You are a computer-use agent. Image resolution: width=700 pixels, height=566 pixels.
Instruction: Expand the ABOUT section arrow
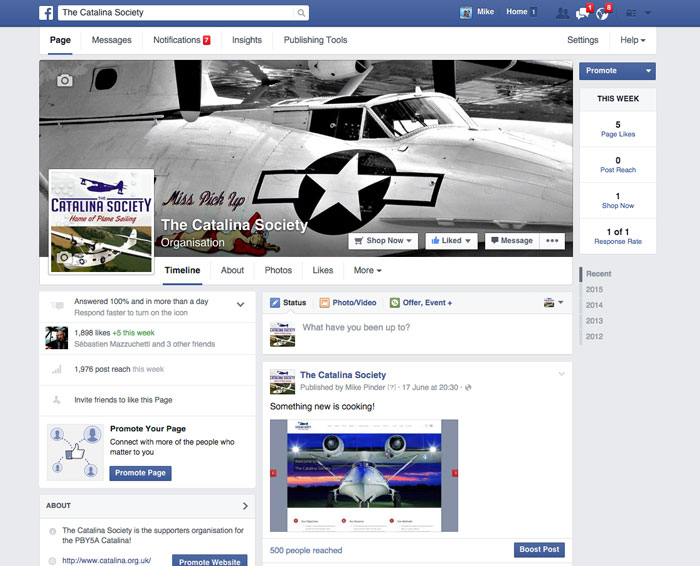(245, 506)
